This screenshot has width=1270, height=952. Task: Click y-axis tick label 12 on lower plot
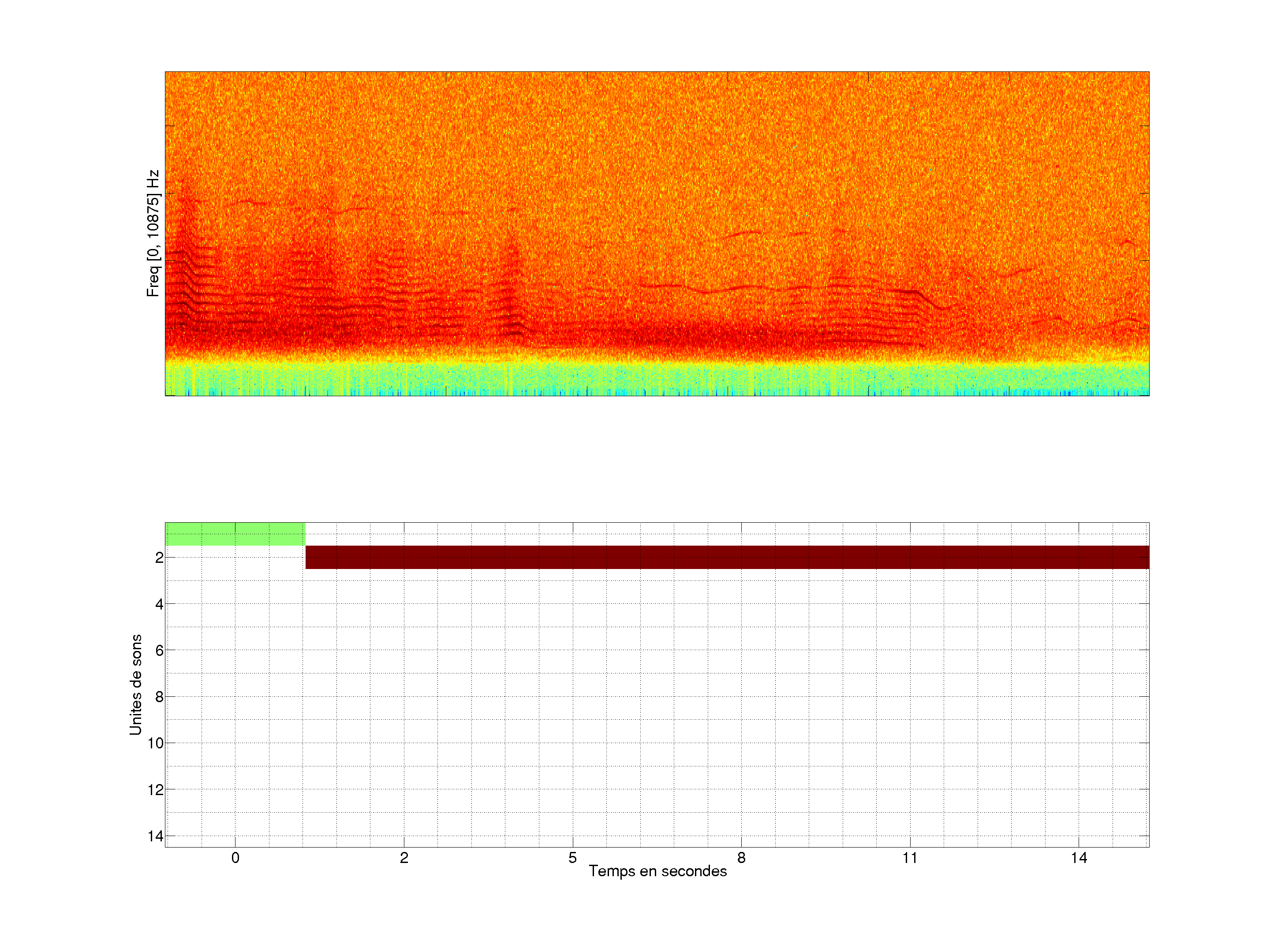(156, 790)
